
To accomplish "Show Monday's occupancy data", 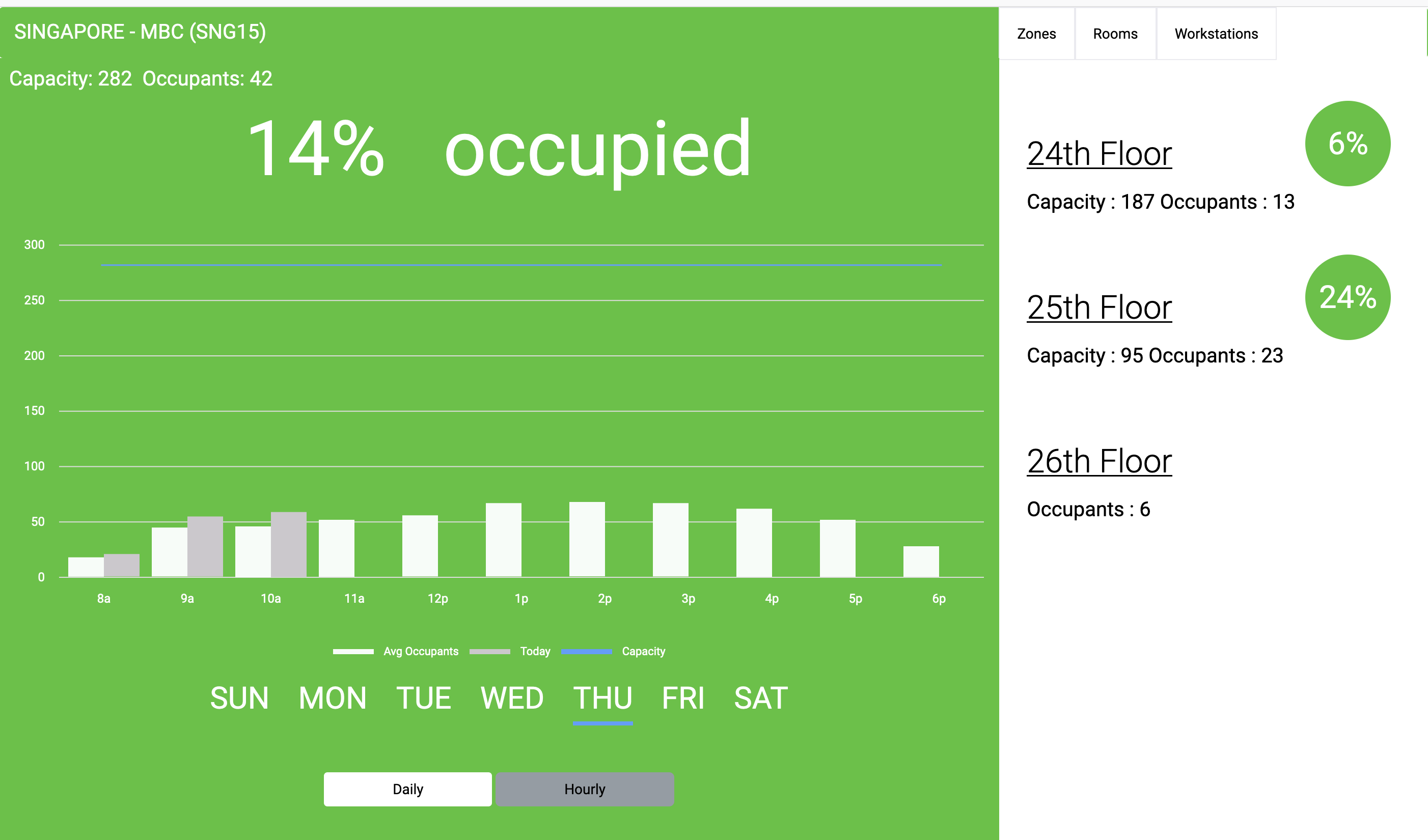I will click(333, 698).
